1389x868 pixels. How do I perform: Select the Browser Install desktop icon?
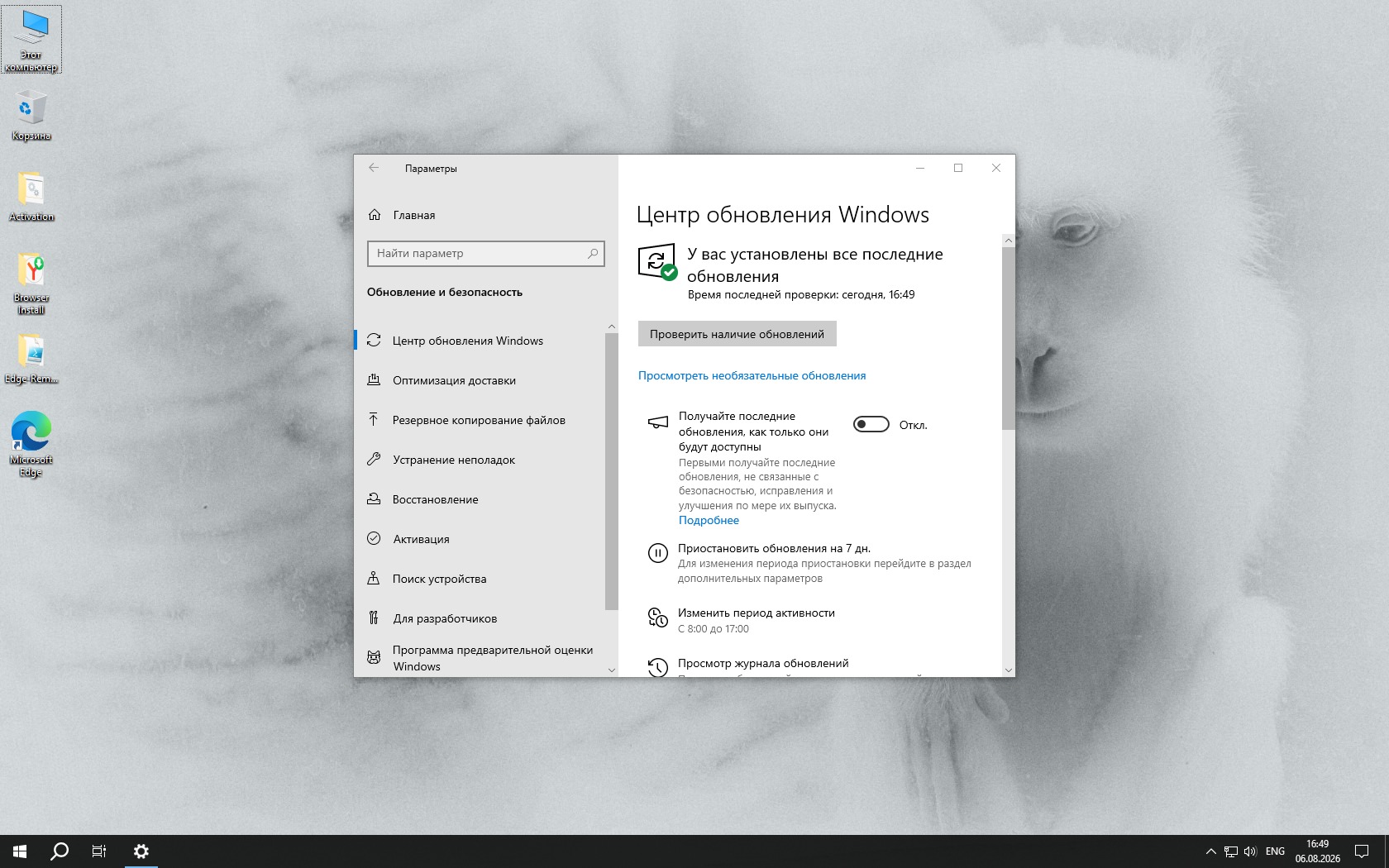point(31,284)
